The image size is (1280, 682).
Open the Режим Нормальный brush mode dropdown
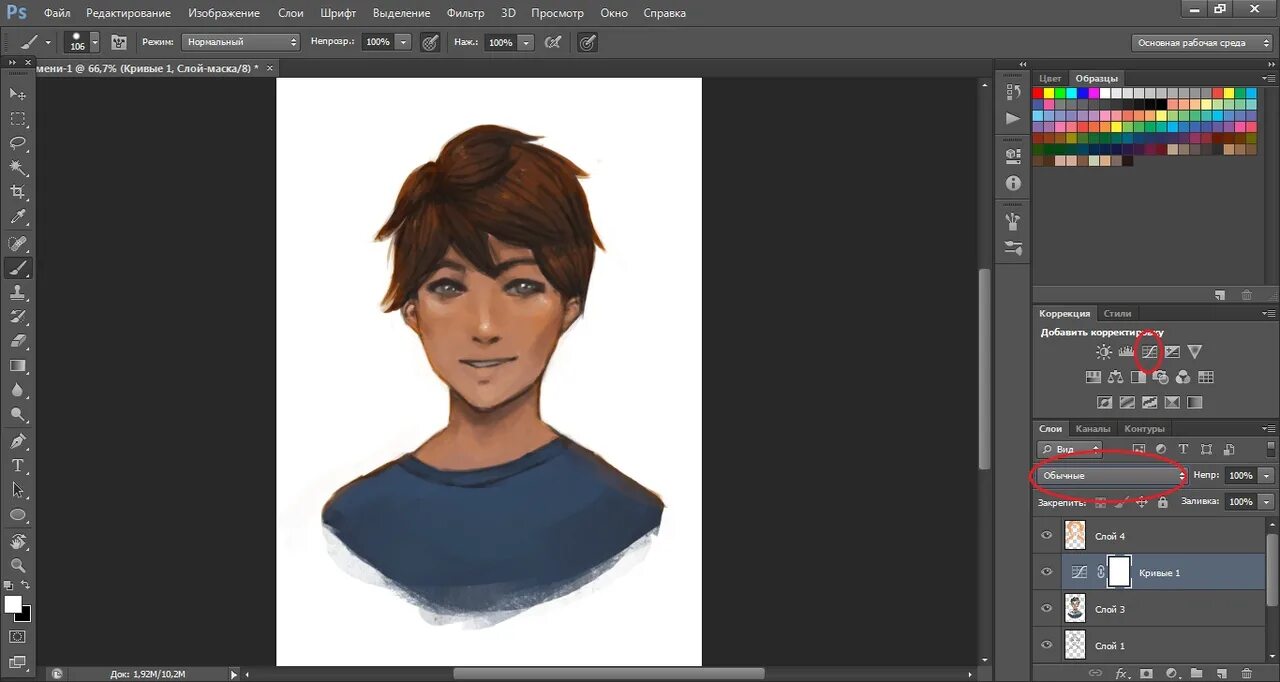pos(240,42)
